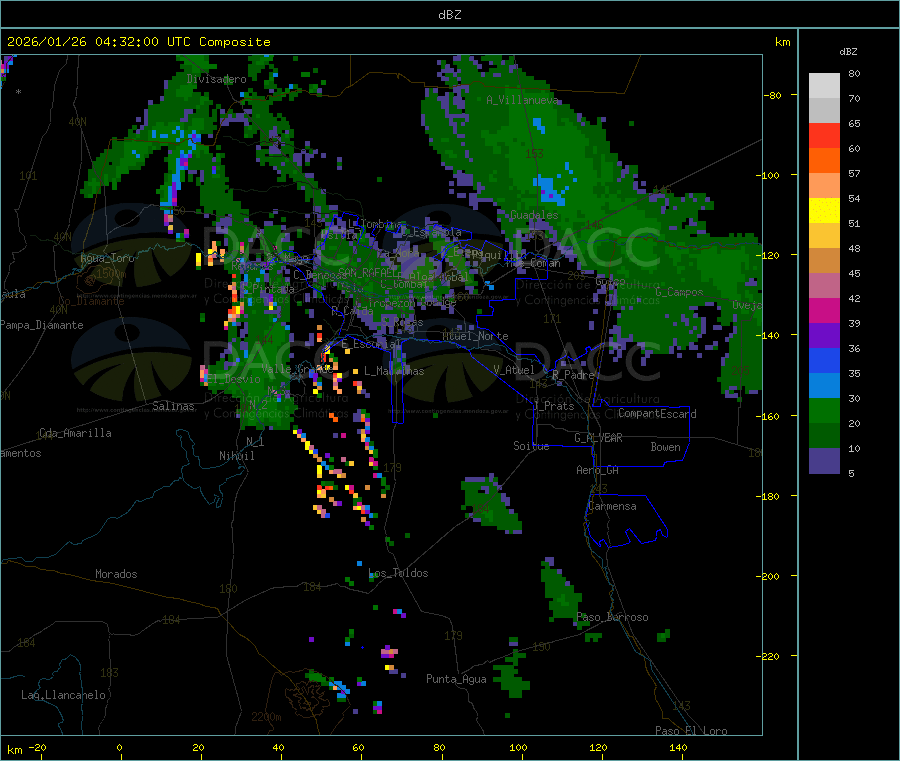Image resolution: width=900 pixels, height=761 pixels.
Task: Click the Morados map label
Action: (x=116, y=574)
